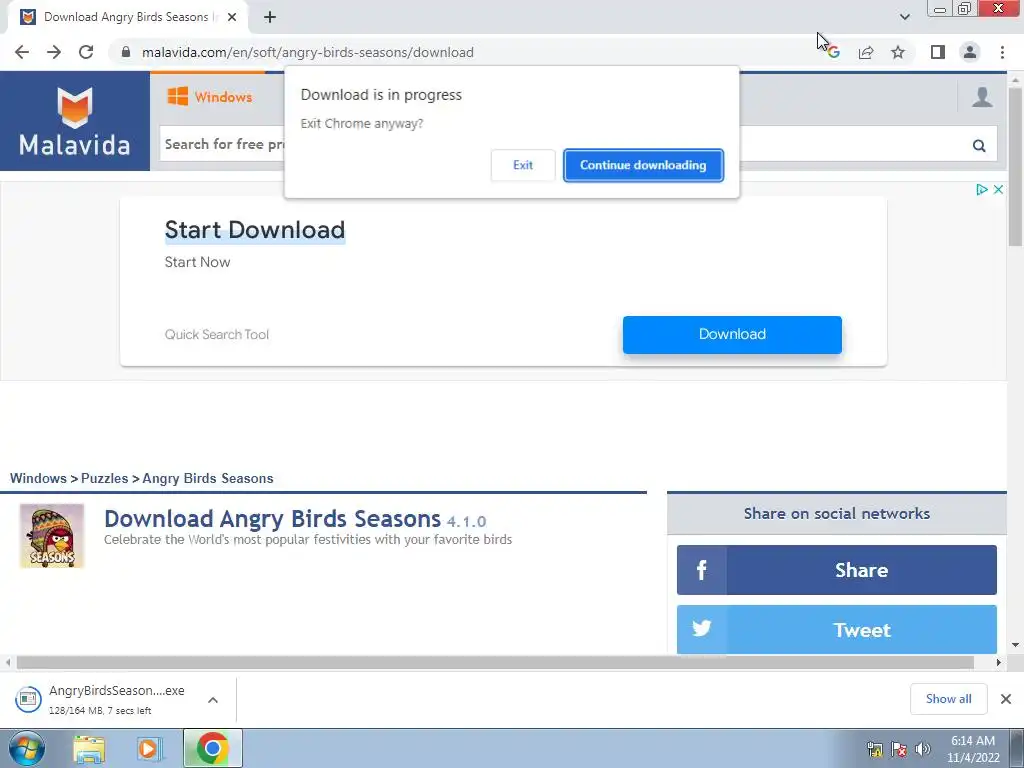Click the Malavida user account icon
Image resolution: width=1024 pixels, height=768 pixels.
982,97
